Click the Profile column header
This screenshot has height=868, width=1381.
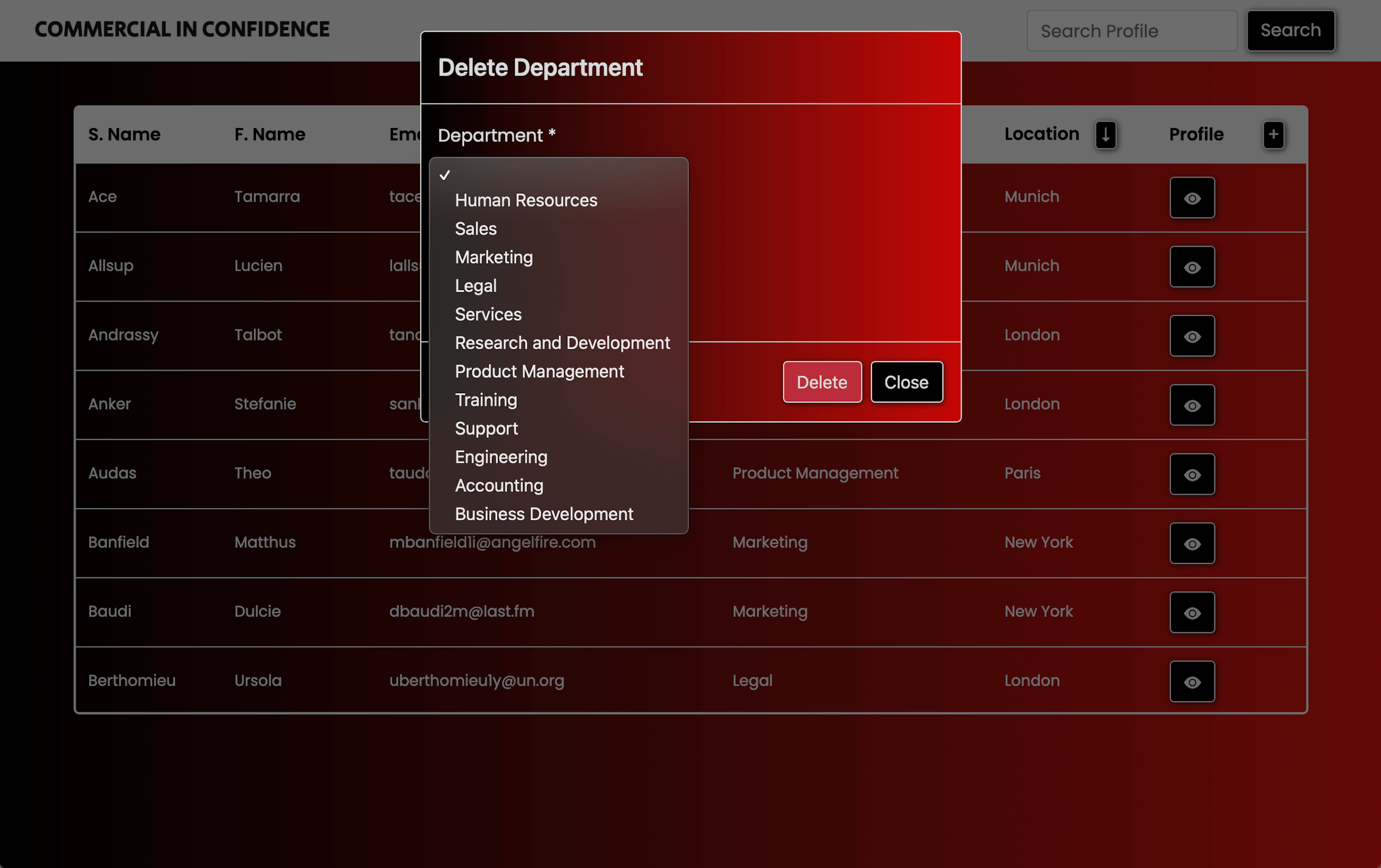(x=1196, y=135)
